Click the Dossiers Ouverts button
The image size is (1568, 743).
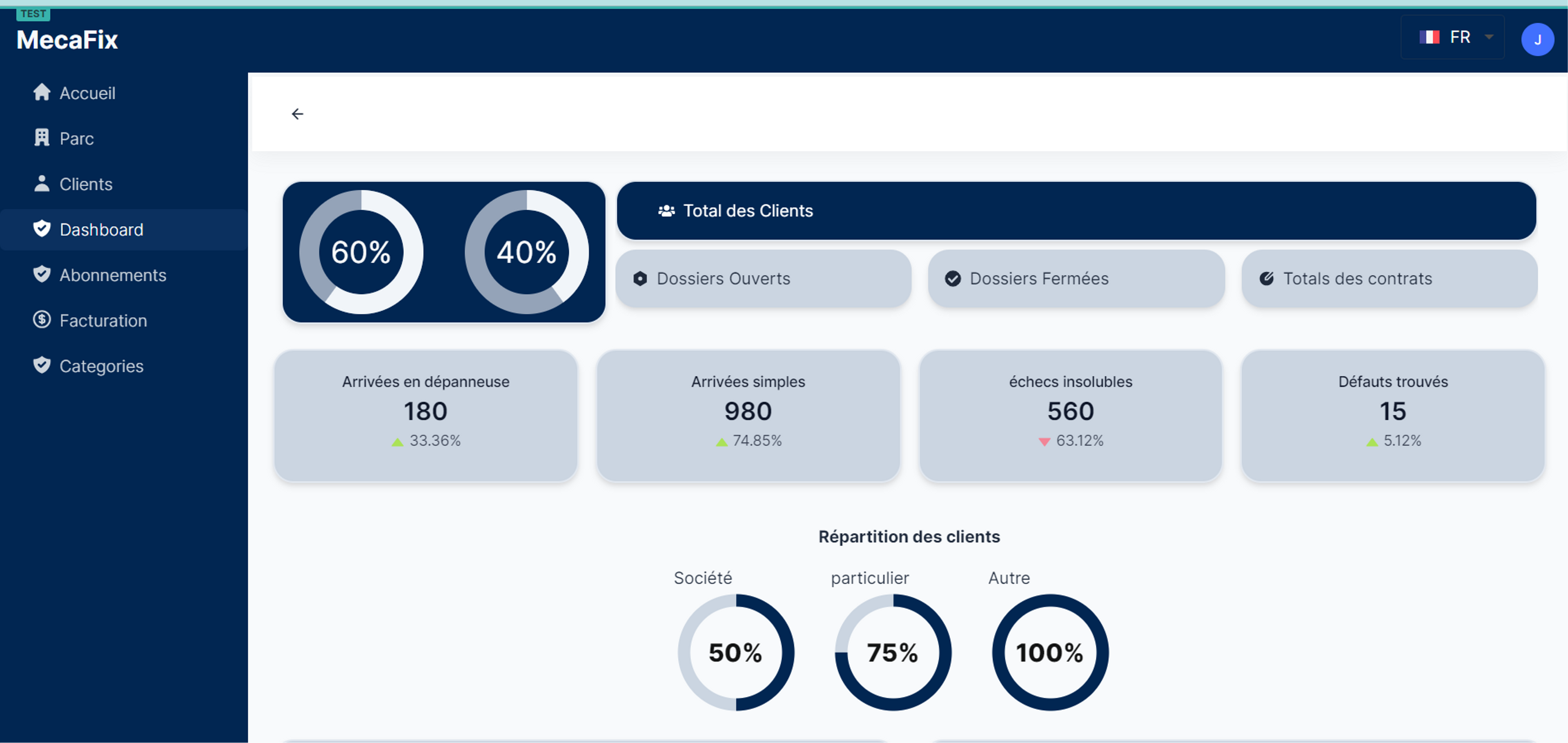763,279
